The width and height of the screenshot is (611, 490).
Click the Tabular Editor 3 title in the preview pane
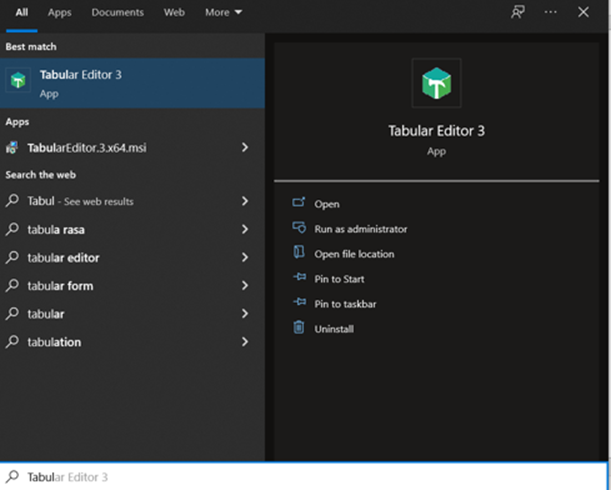point(436,131)
